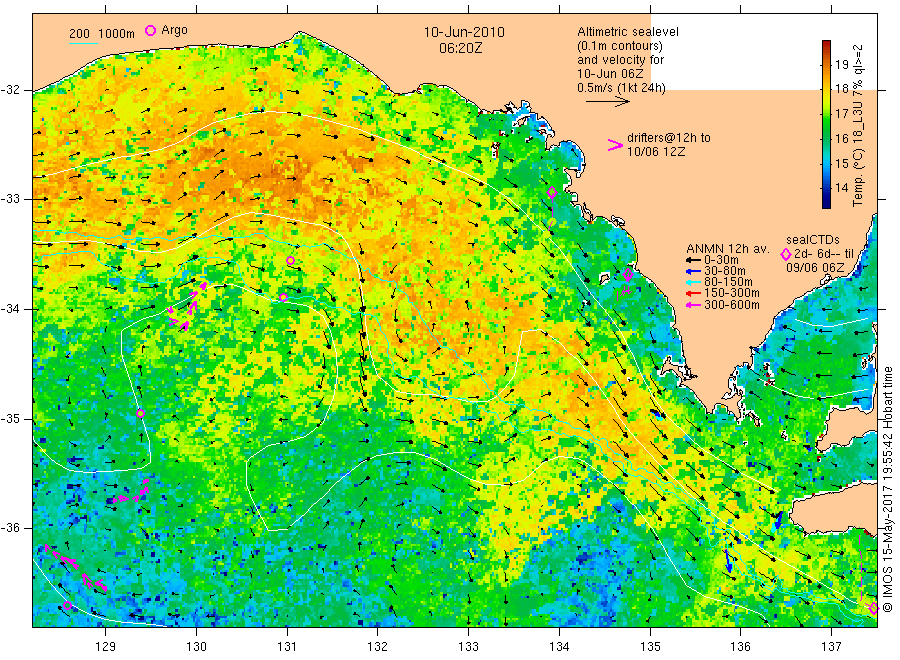The height and width of the screenshot is (660, 900).
Task: Click the 0.5m/s velocity scale arrow
Action: pyautogui.click(x=608, y=102)
